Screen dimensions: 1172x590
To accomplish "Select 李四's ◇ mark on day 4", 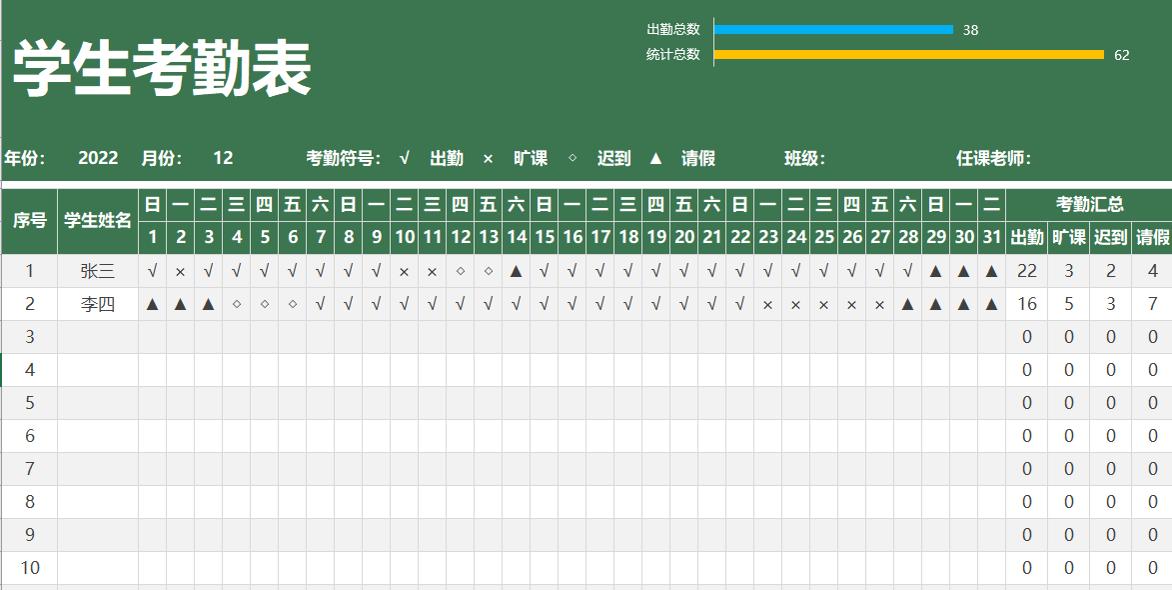I will [236, 305].
